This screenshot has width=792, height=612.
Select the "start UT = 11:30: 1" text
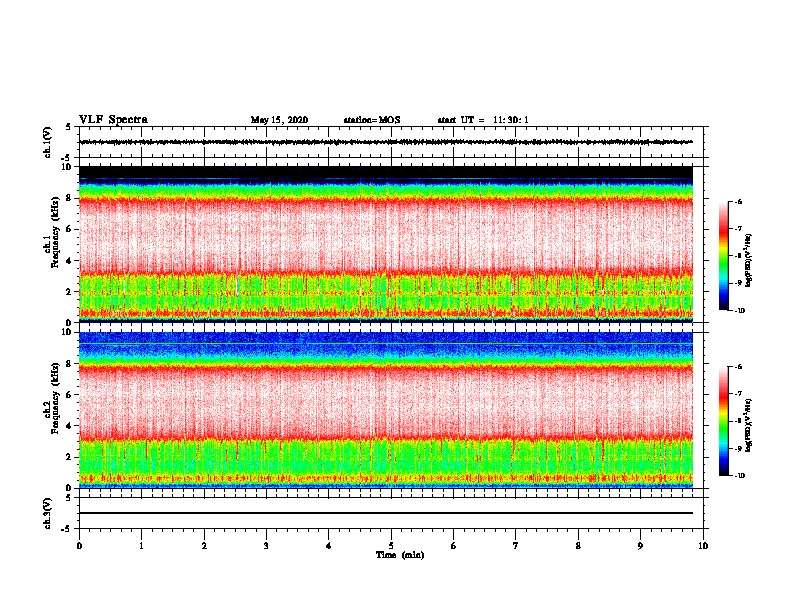coord(483,120)
